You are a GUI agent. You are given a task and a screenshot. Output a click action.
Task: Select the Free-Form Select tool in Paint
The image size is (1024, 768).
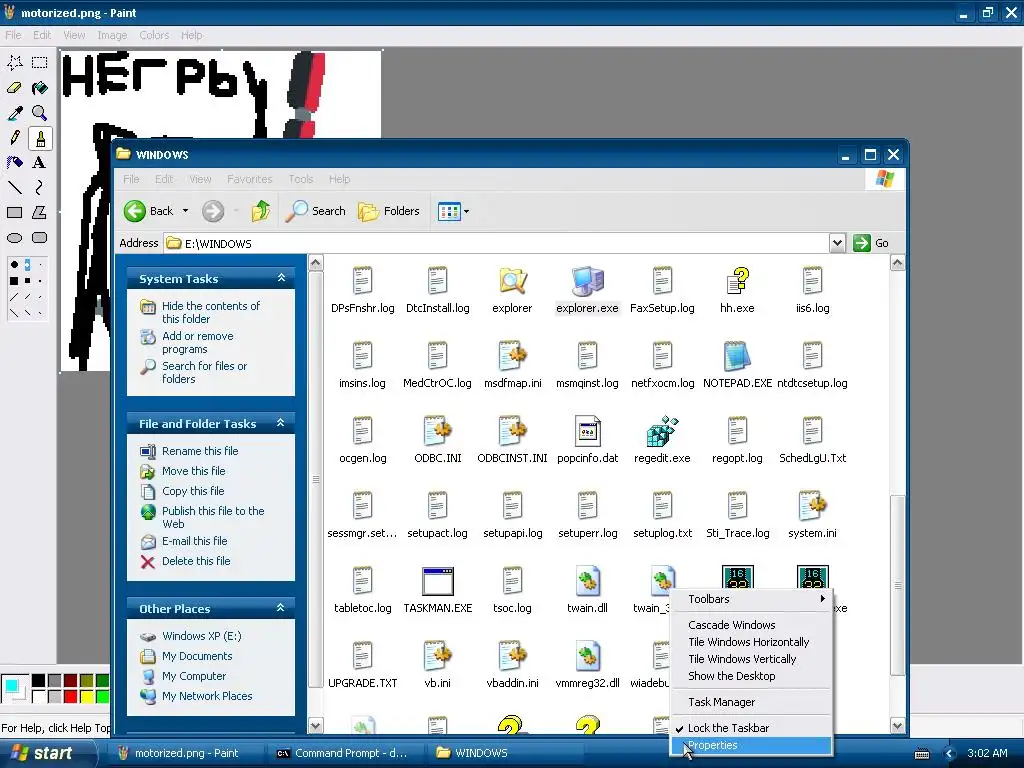tap(14, 63)
